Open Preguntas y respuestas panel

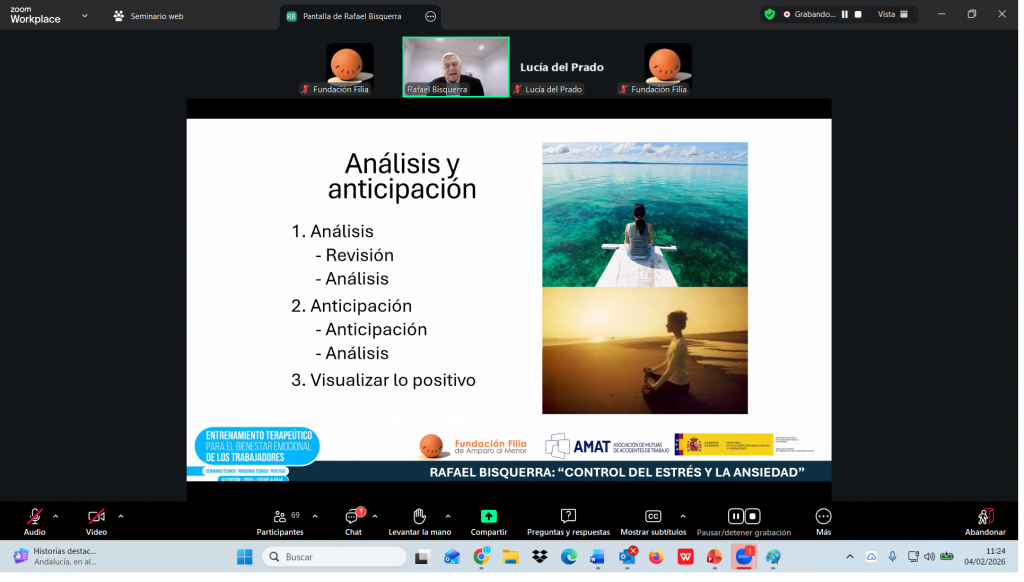point(568,517)
